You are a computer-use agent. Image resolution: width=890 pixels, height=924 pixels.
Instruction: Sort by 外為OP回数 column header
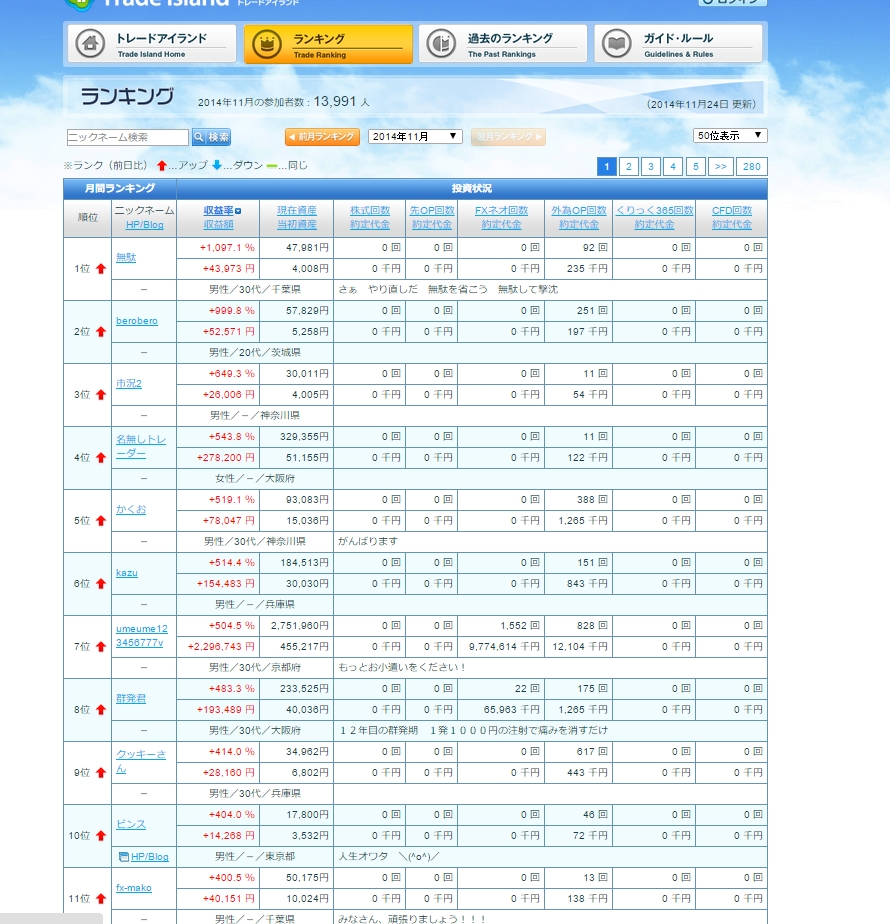pyautogui.click(x=579, y=210)
